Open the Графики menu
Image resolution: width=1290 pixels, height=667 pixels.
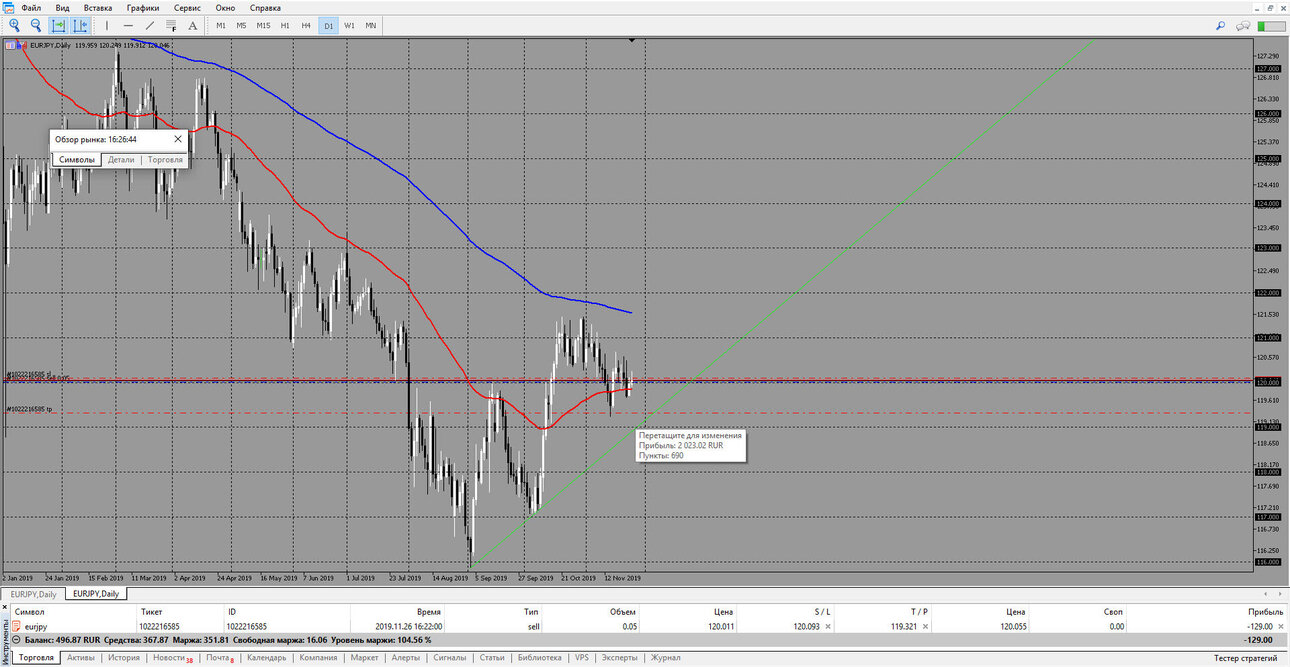143,7
